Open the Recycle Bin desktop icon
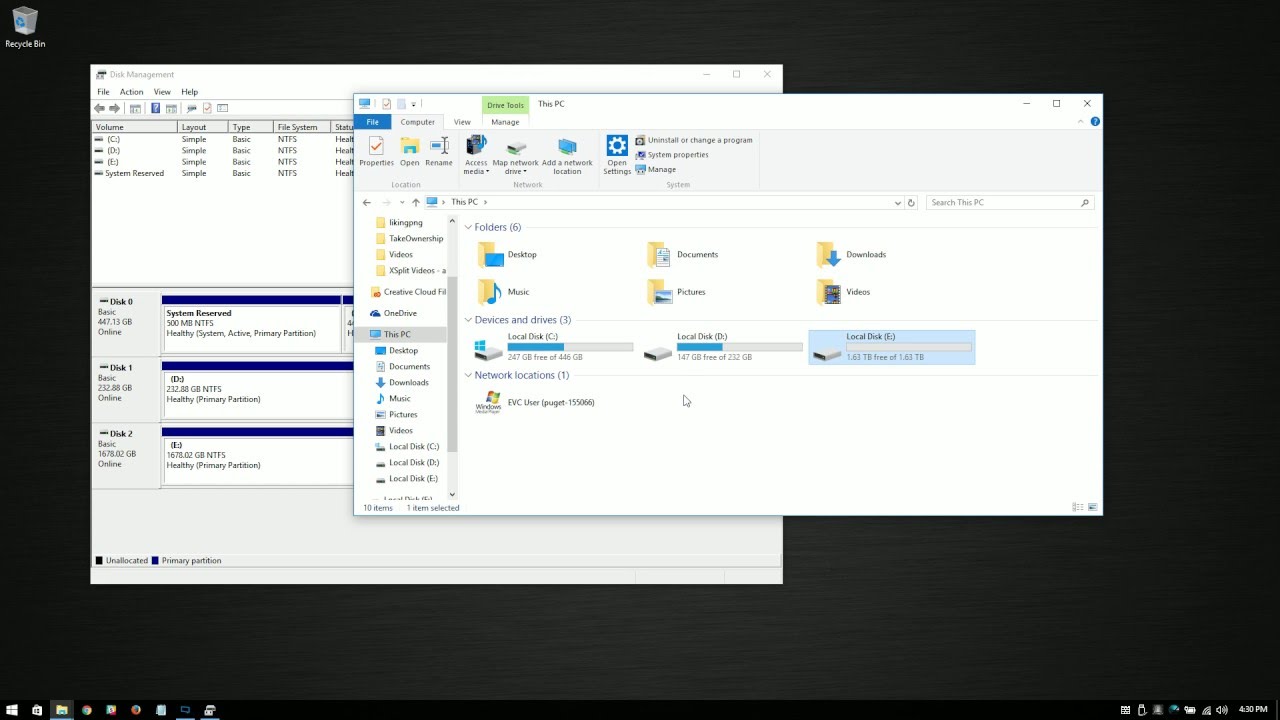This screenshot has height=720, width=1280. click(25, 28)
